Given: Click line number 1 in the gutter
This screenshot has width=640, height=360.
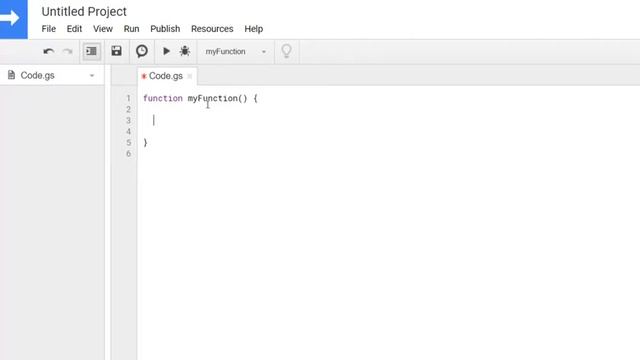Looking at the screenshot, I should point(129,98).
